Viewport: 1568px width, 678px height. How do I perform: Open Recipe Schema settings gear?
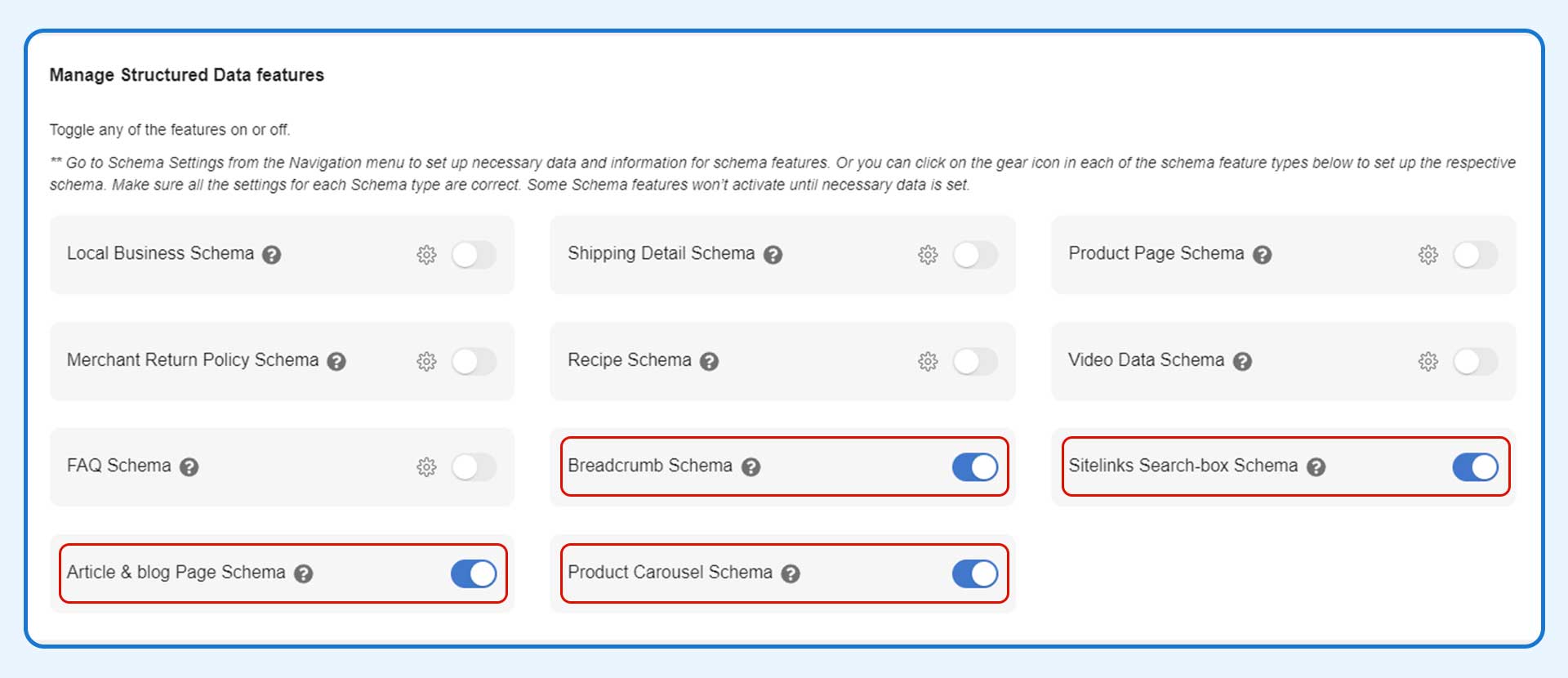pos(929,361)
